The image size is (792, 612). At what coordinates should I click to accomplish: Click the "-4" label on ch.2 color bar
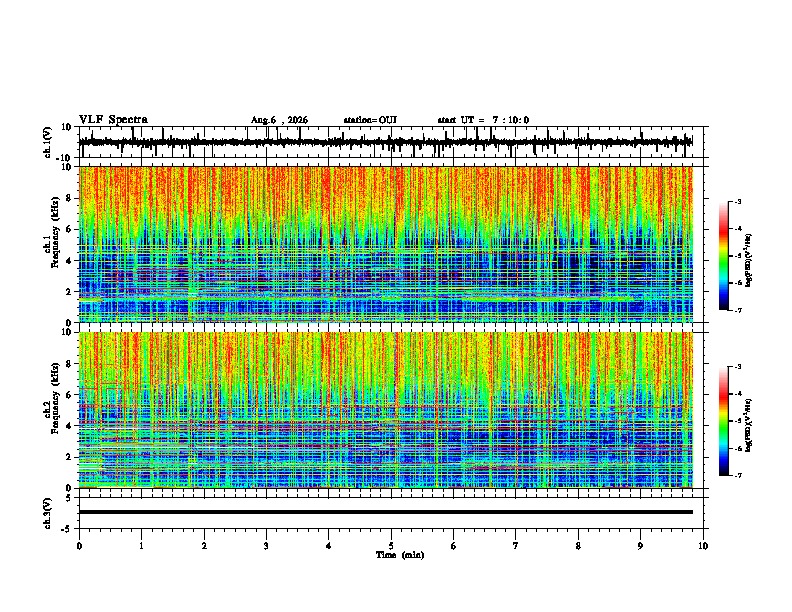pos(737,394)
